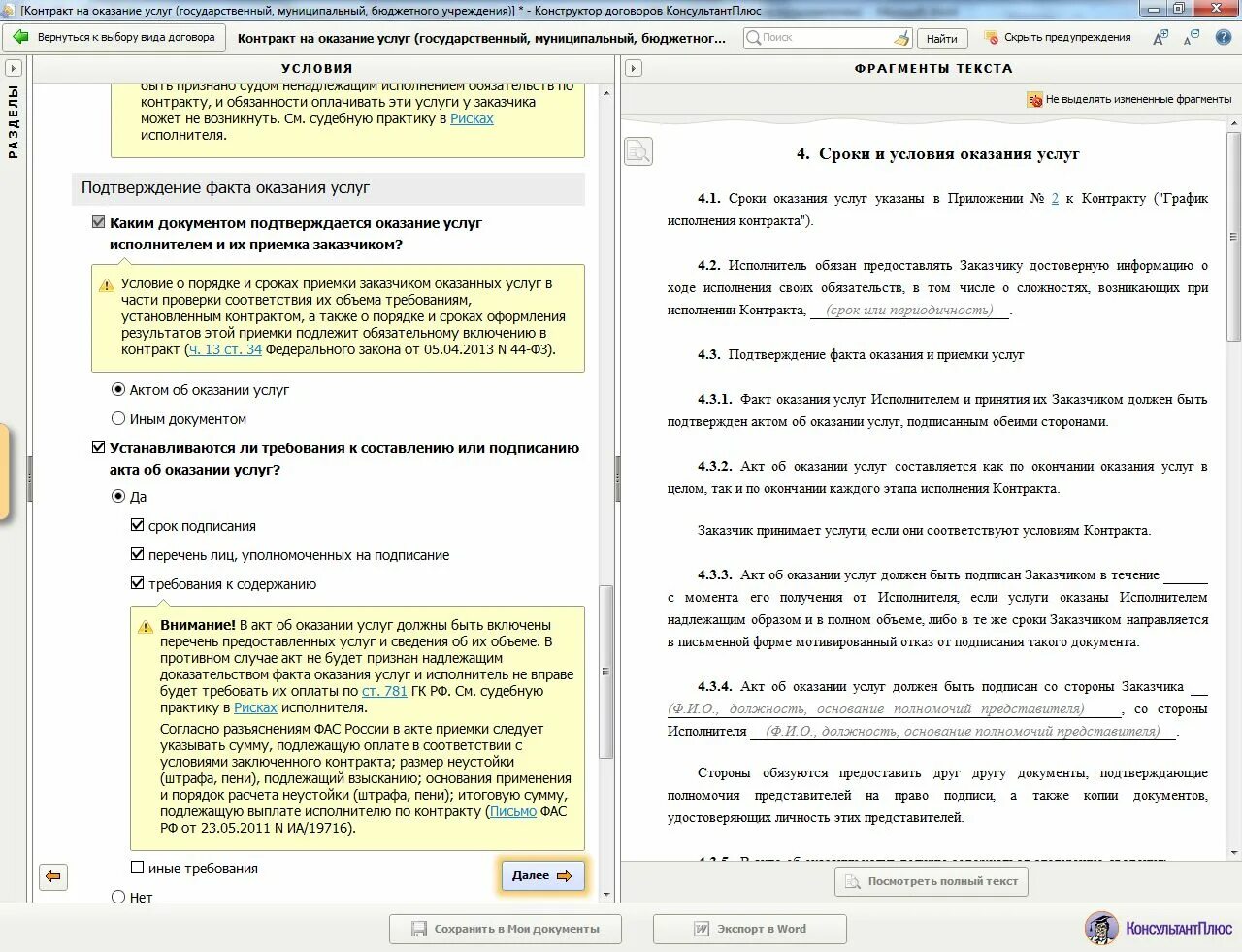Fill the blank term field in clause 4.3.3
The width and height of the screenshot is (1242, 952).
[1186, 574]
